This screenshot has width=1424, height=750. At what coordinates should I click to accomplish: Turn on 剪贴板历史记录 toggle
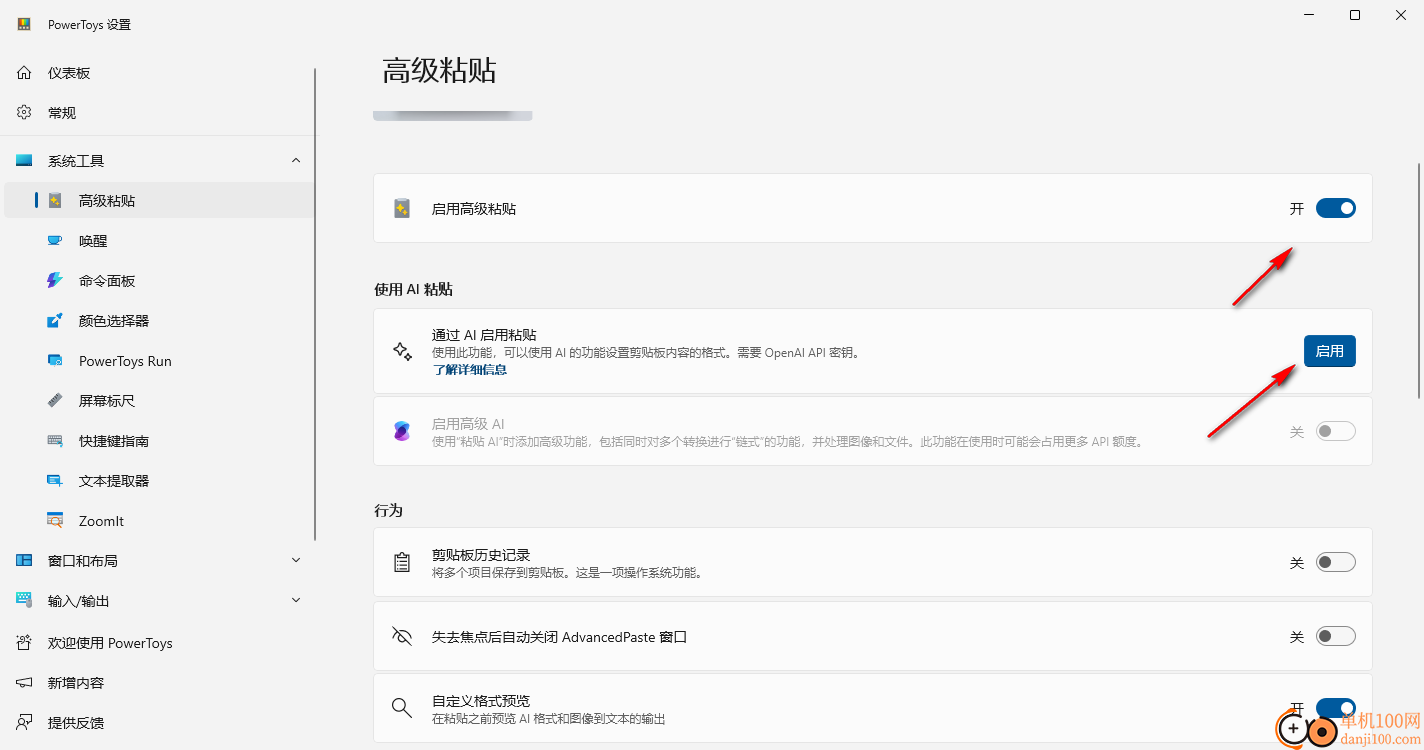coord(1335,562)
